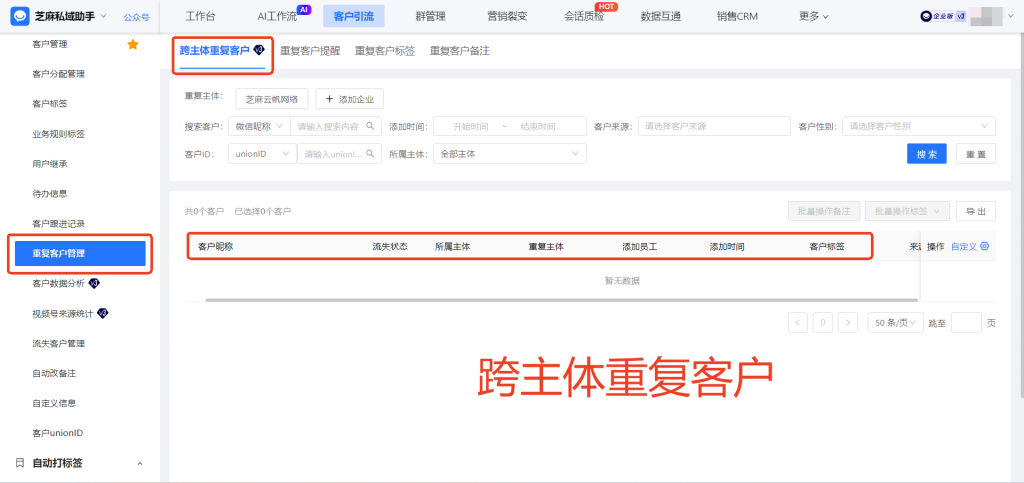Click the 客户来源 selection field
This screenshot has height=483, width=1024.
click(714, 126)
